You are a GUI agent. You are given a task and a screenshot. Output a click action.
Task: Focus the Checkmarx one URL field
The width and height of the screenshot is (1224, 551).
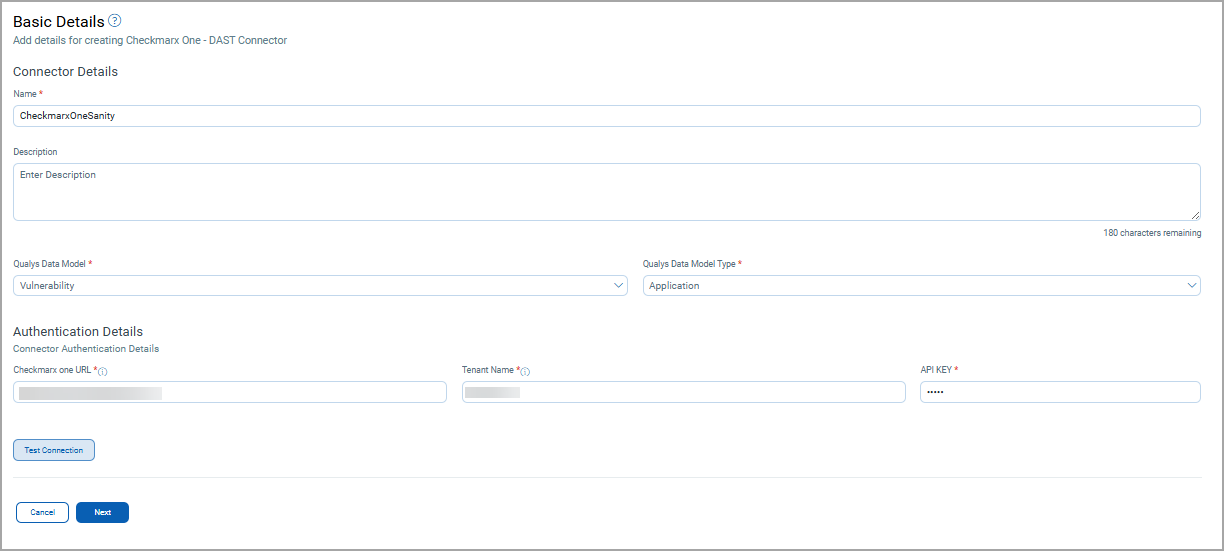(x=230, y=392)
